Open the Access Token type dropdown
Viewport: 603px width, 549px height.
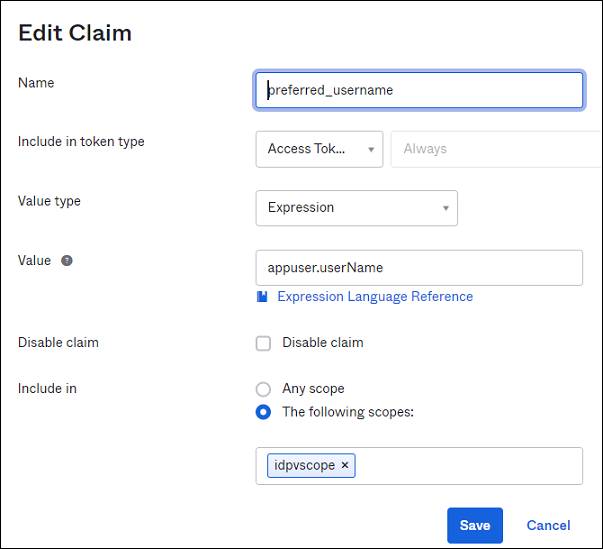pyautogui.click(x=319, y=149)
